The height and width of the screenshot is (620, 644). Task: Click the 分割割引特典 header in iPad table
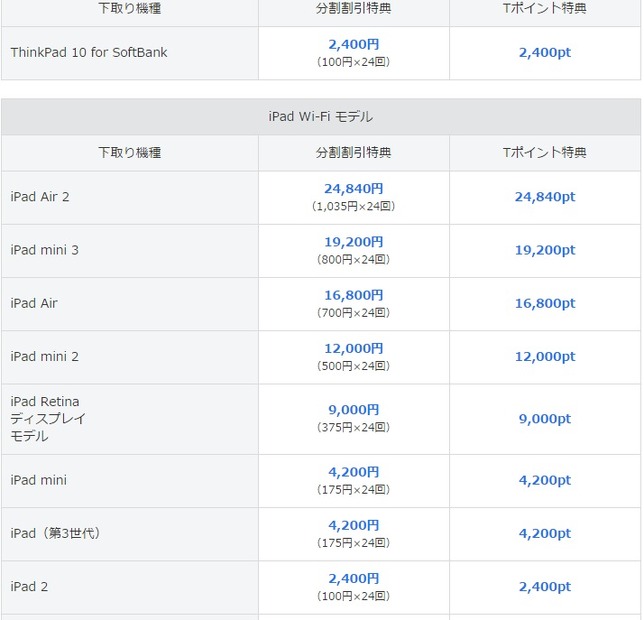(x=354, y=153)
